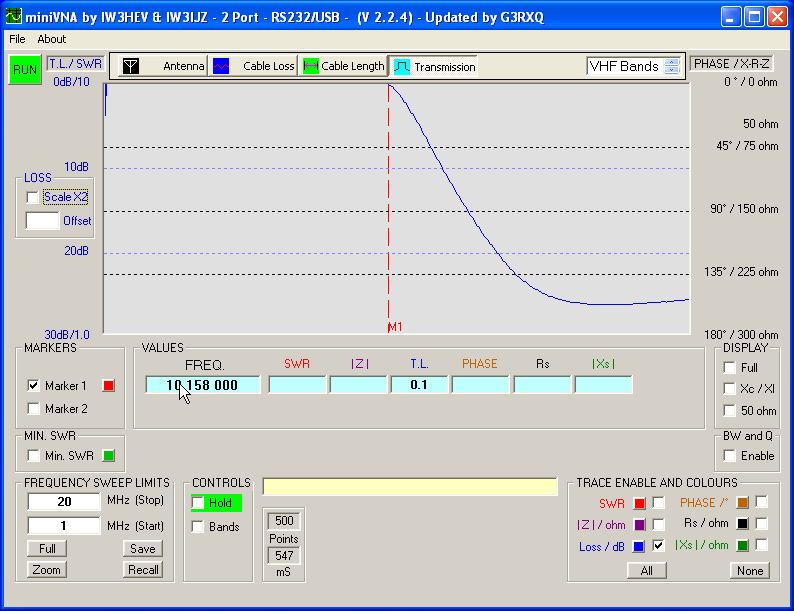Click the Zoom button under sweep limits

pos(46,570)
